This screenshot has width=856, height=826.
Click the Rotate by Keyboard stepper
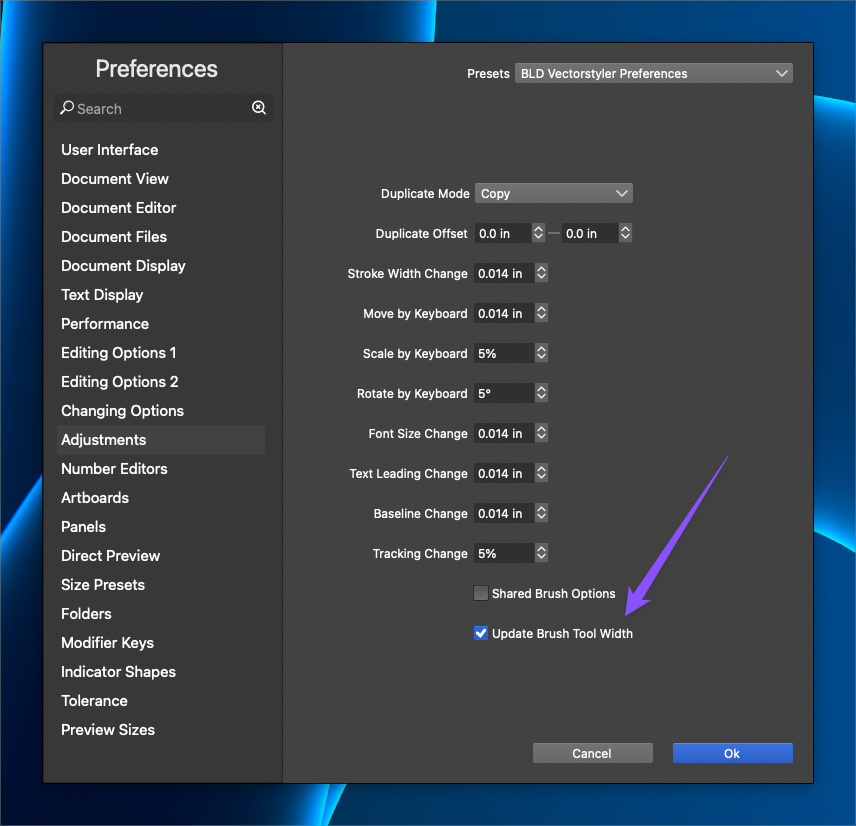[541, 393]
